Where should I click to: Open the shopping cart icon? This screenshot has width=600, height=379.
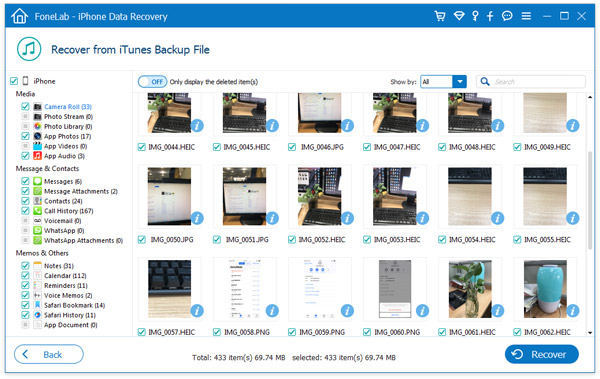pyautogui.click(x=440, y=16)
